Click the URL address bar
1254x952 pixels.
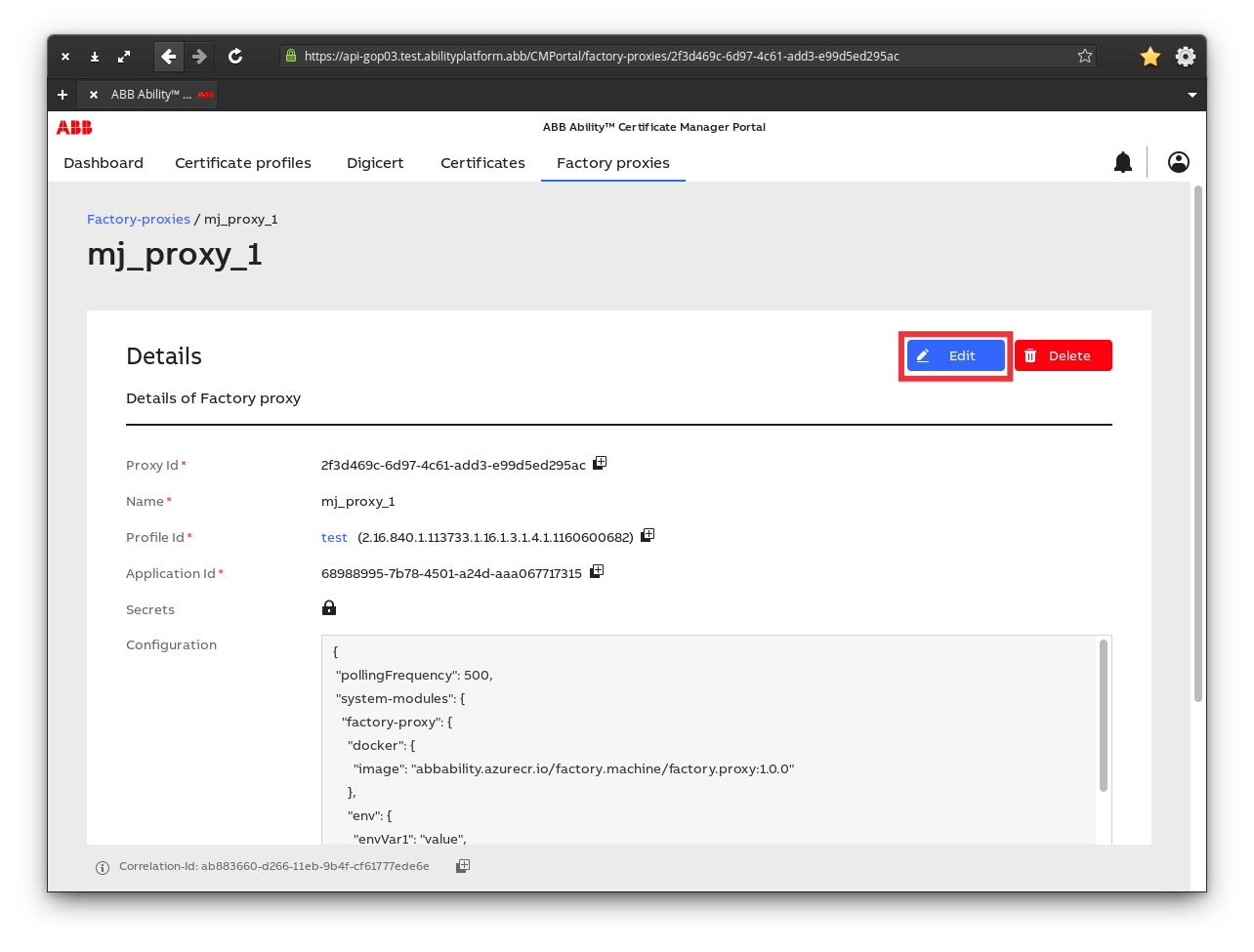pos(688,57)
